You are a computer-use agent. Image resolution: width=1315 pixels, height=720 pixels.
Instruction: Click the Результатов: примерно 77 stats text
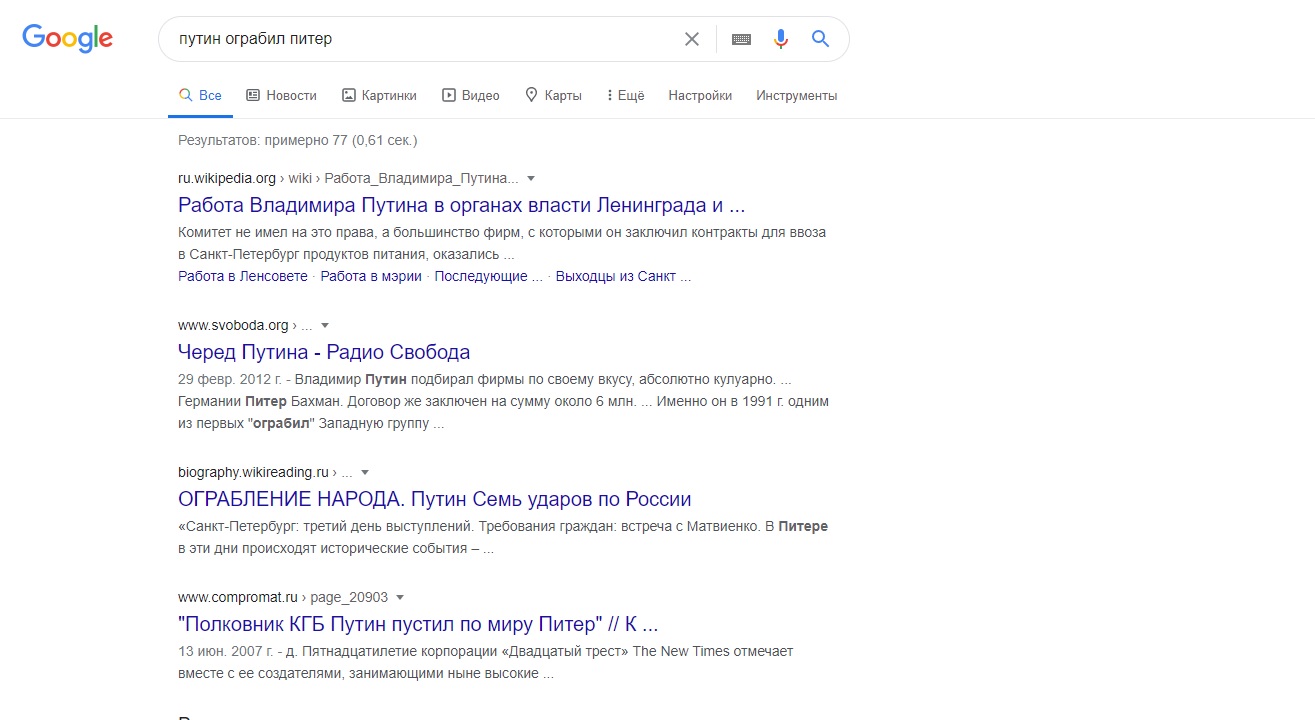point(298,140)
